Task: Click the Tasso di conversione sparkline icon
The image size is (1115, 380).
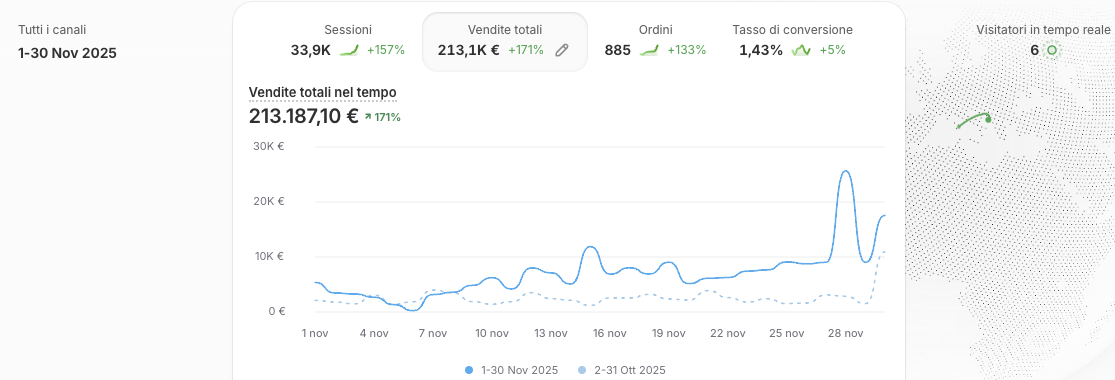Action: click(801, 50)
